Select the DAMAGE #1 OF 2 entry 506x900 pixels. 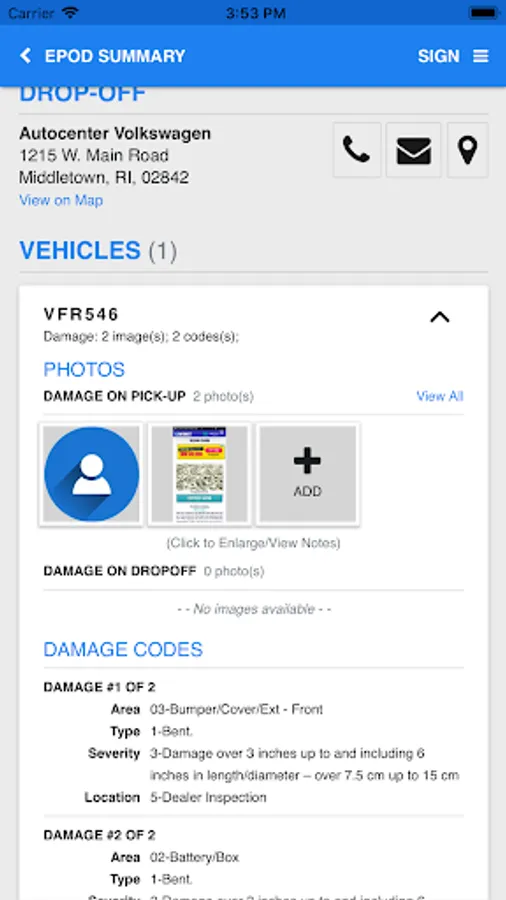pyautogui.click(x=99, y=687)
